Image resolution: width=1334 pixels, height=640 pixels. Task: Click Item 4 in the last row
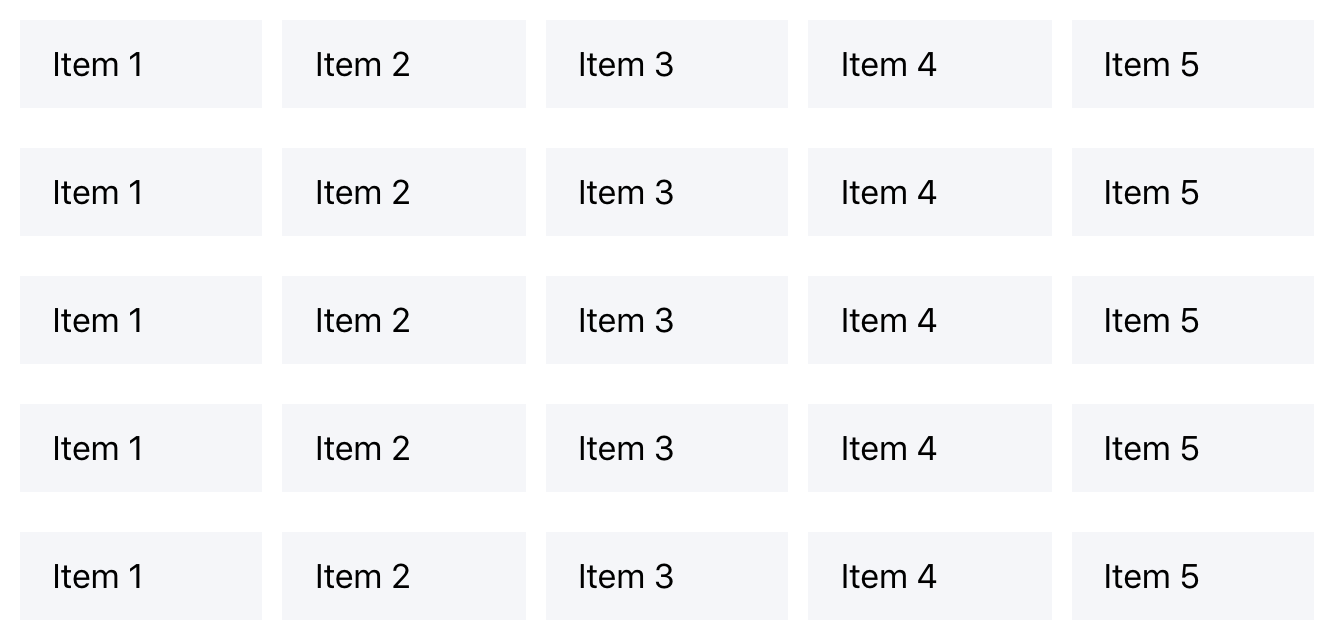pos(929,576)
